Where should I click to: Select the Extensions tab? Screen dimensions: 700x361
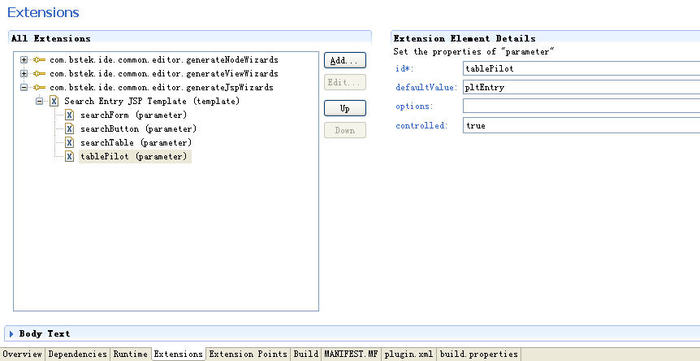click(x=179, y=354)
